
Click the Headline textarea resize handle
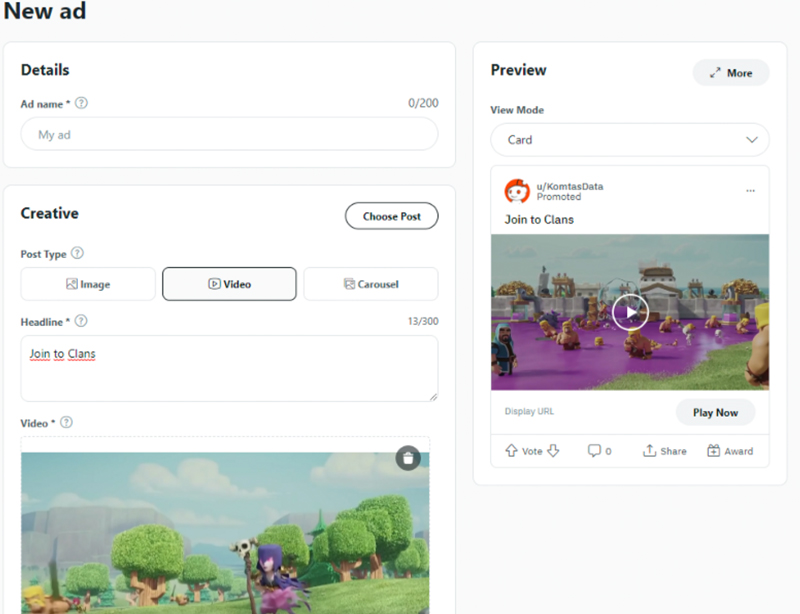(x=433, y=397)
